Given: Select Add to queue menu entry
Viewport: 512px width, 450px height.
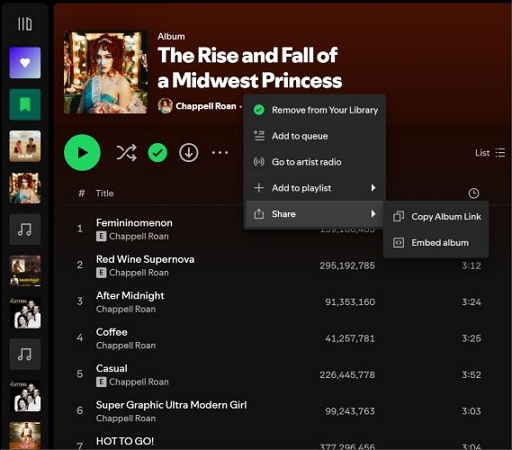Looking at the screenshot, I should click(315, 136).
